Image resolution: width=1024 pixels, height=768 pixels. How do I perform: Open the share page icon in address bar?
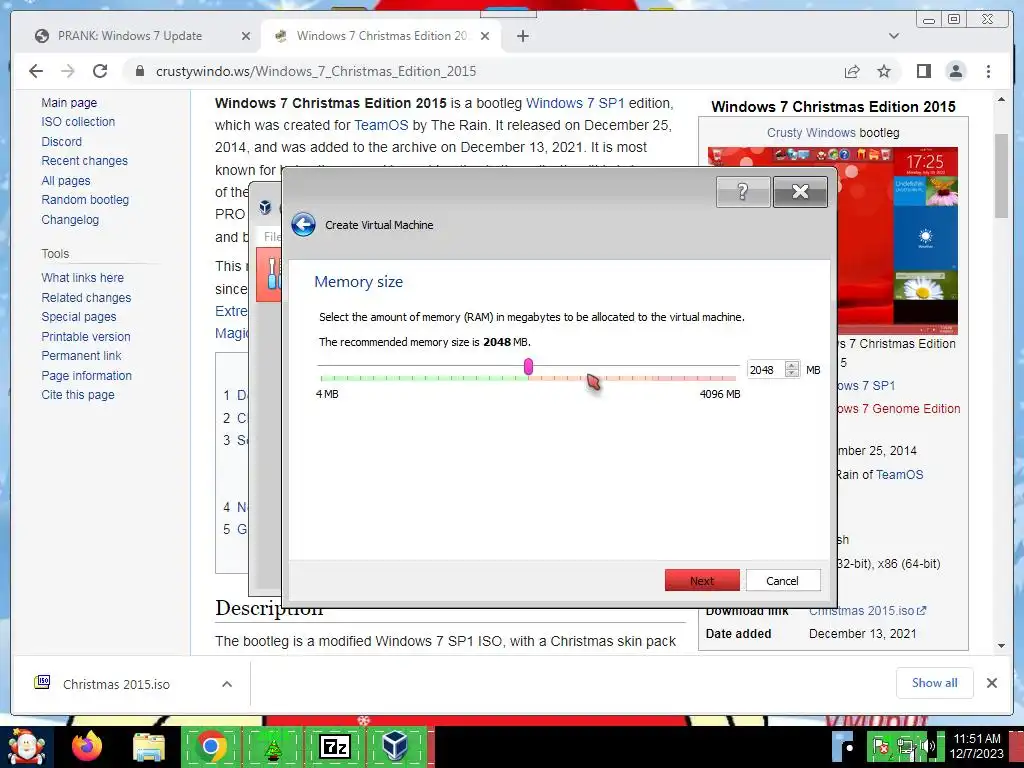(x=852, y=71)
